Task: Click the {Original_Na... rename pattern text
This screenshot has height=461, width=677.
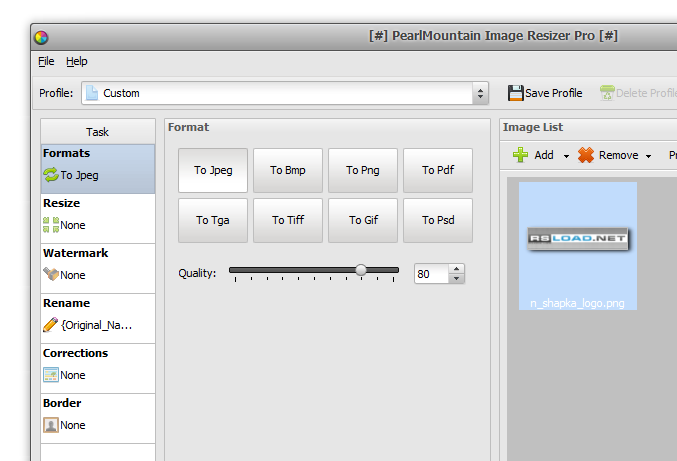Action: (96, 325)
